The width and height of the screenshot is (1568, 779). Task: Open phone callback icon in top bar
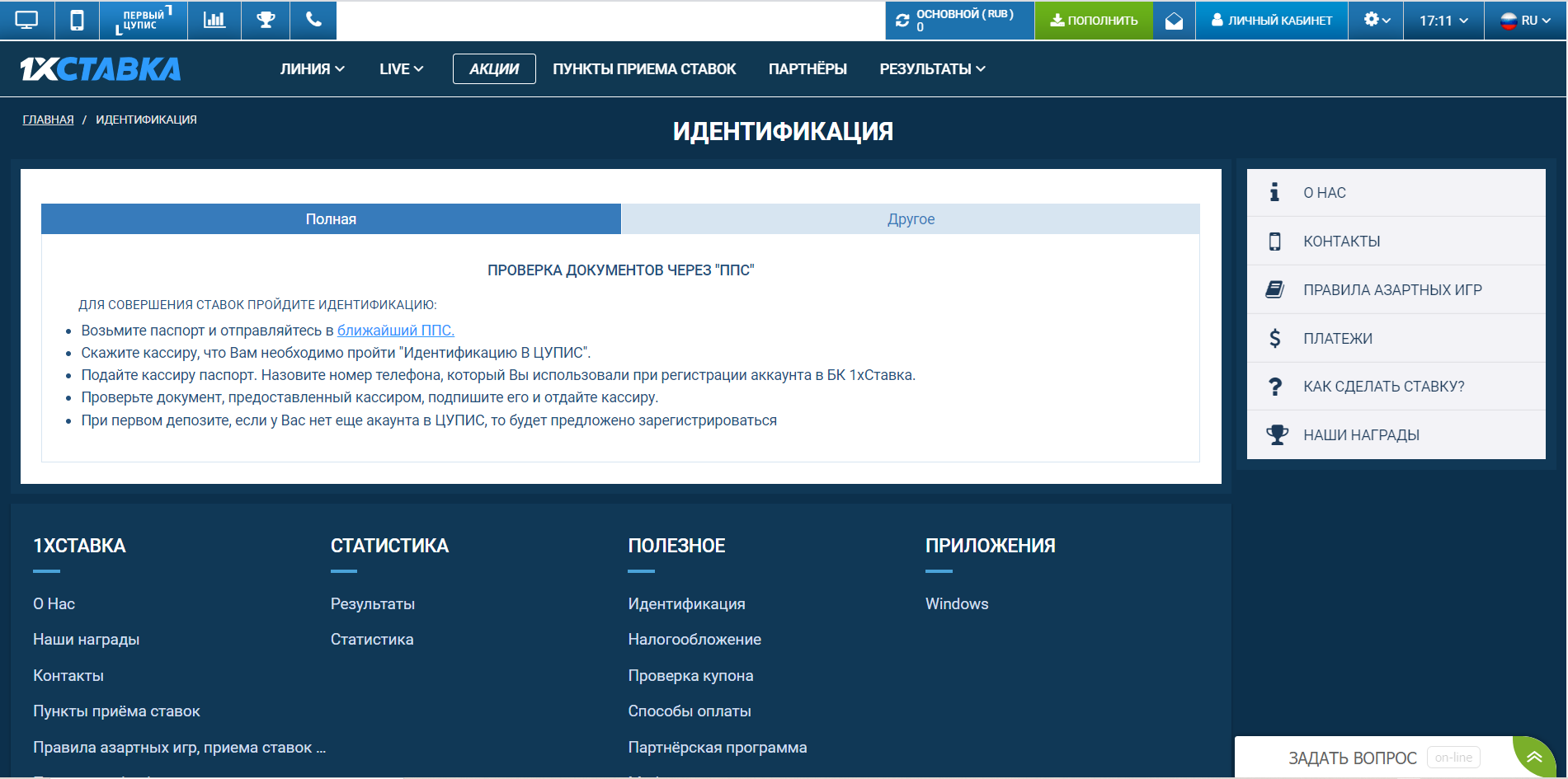(x=313, y=21)
